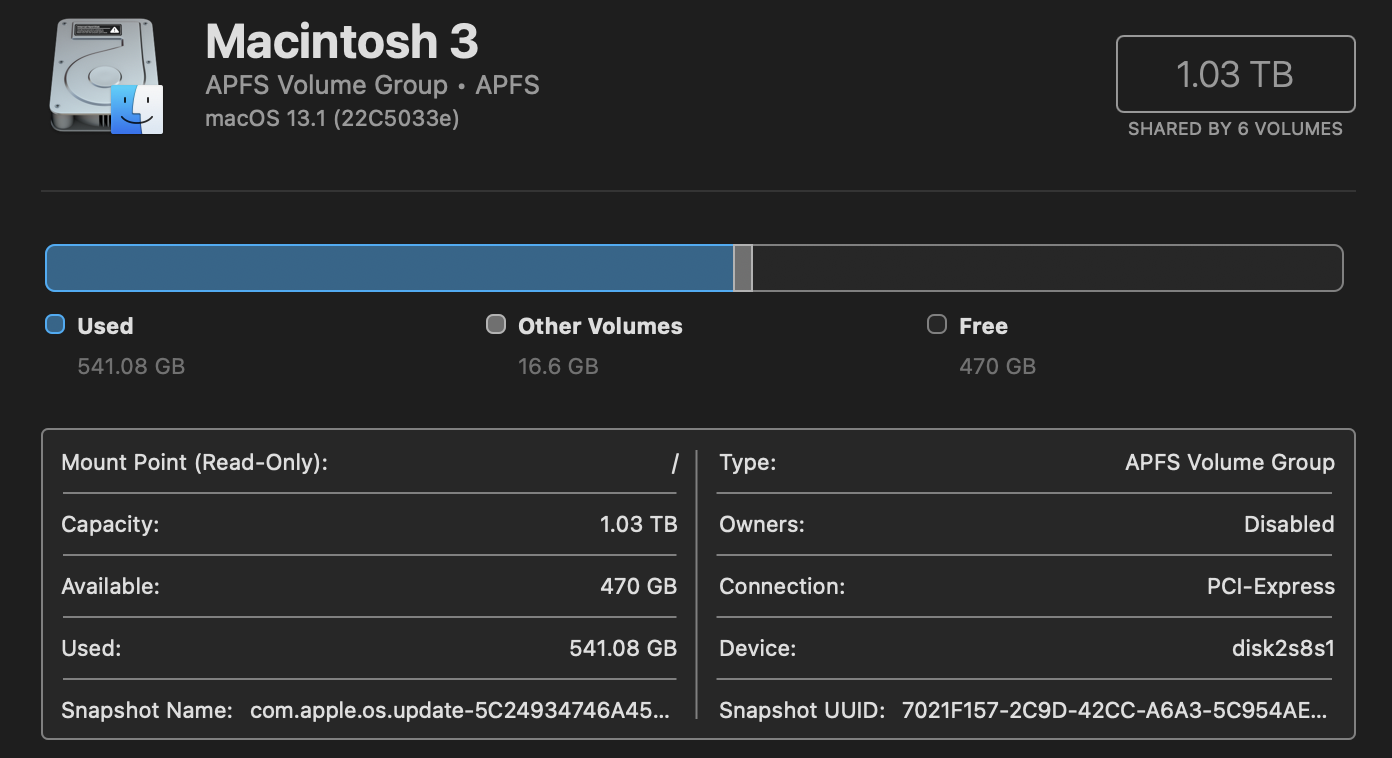Click the 470 GB value under Free legend
Image resolution: width=1392 pixels, height=758 pixels.
(997, 366)
